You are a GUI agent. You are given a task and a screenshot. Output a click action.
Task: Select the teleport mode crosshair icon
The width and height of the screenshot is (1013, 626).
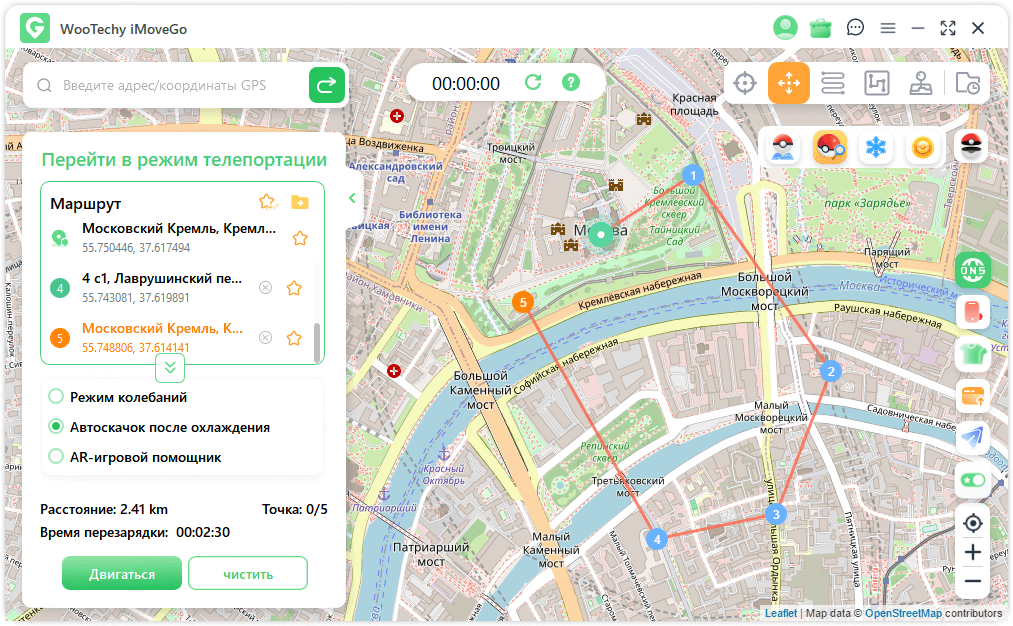[x=745, y=83]
